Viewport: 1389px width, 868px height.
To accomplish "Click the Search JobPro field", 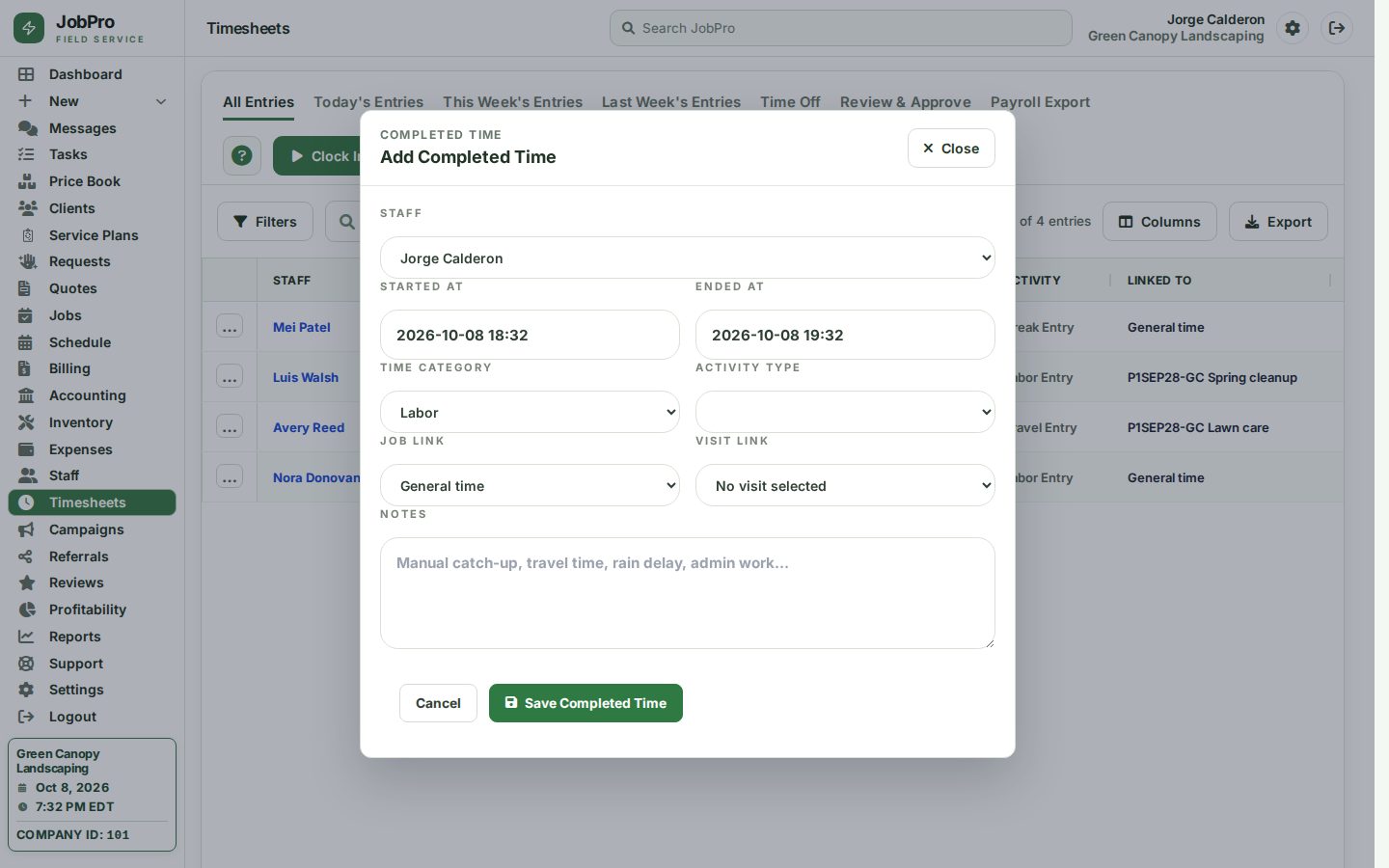I will pyautogui.click(x=841, y=28).
